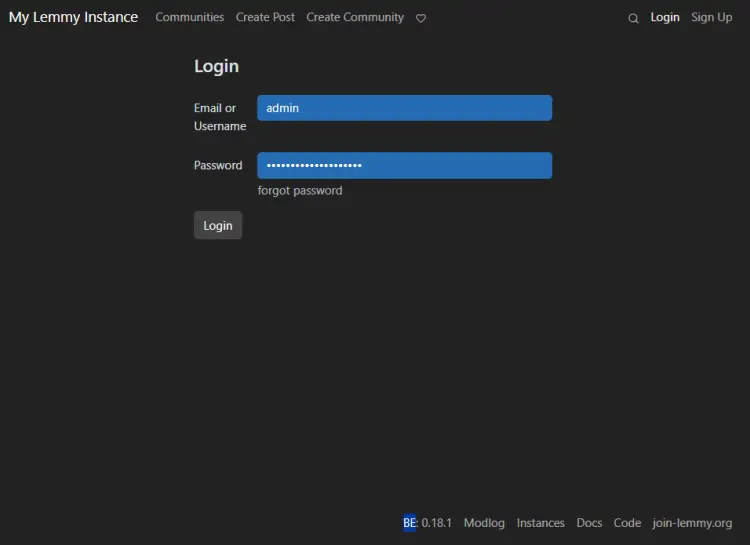Image resolution: width=750 pixels, height=545 pixels.
Task: Open the Docs footer link
Action: (589, 523)
